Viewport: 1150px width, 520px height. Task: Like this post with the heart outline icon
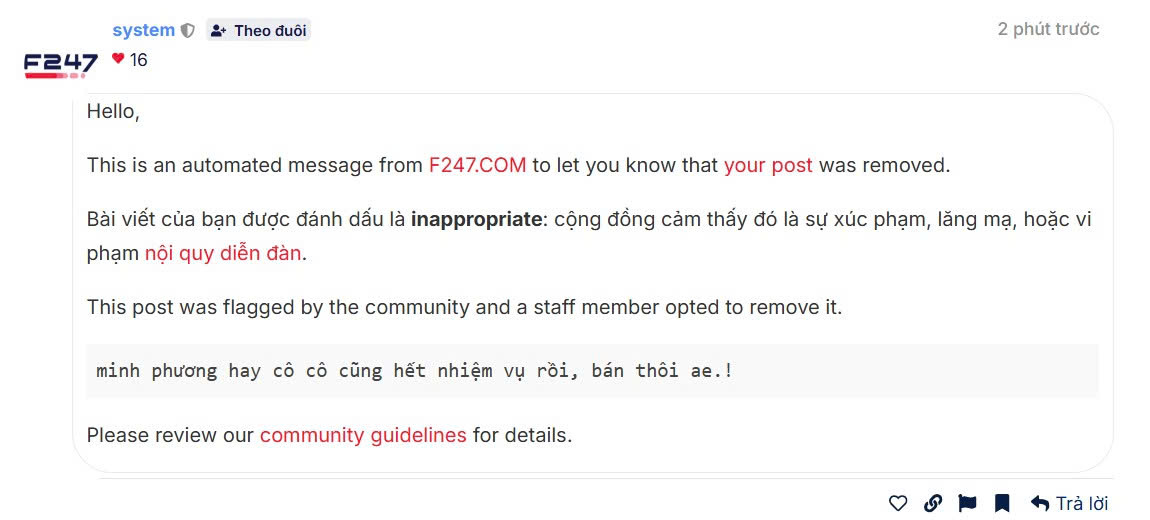898,503
